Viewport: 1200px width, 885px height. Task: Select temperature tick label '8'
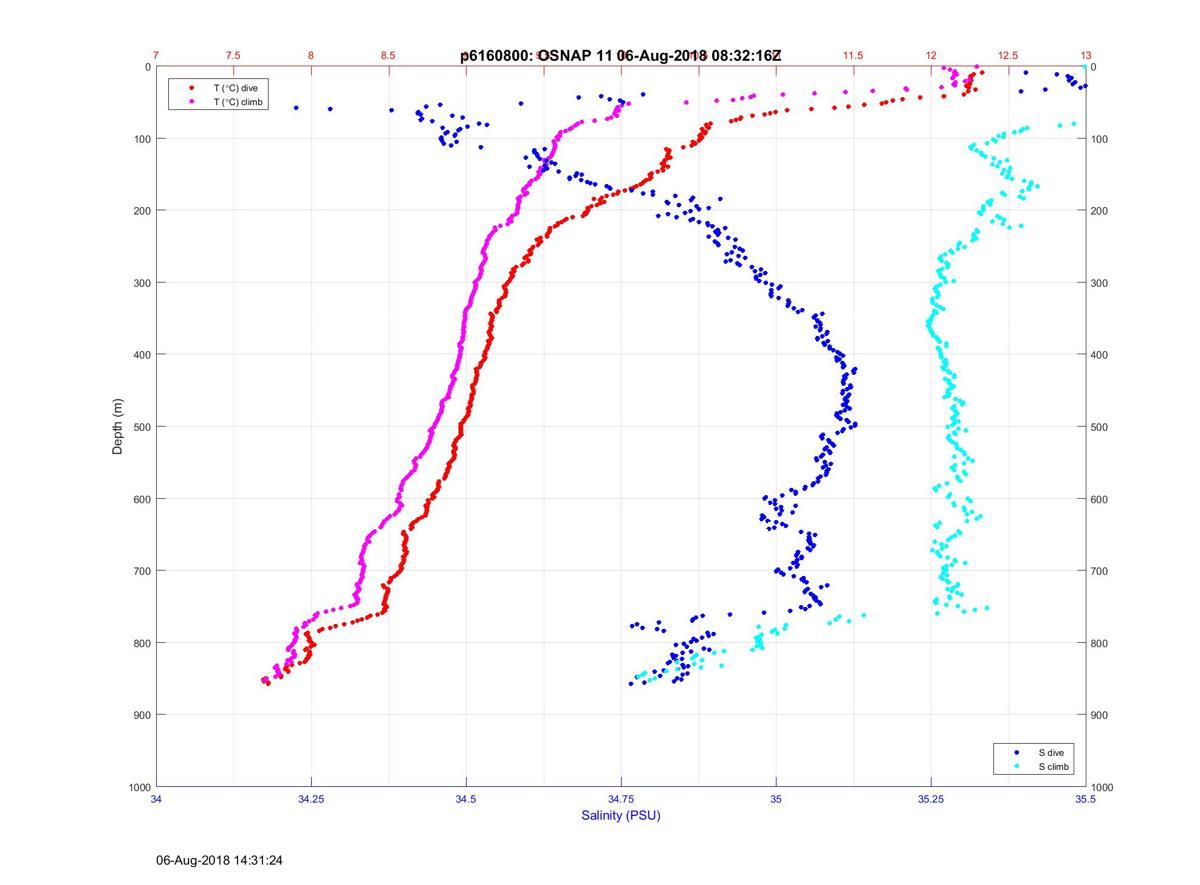(311, 55)
